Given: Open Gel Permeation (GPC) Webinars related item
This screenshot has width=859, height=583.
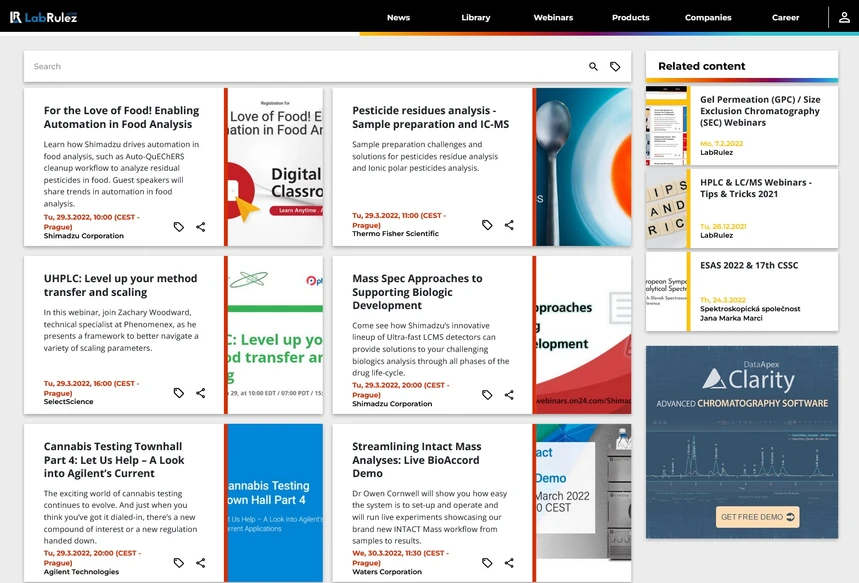Looking at the screenshot, I should (760, 111).
